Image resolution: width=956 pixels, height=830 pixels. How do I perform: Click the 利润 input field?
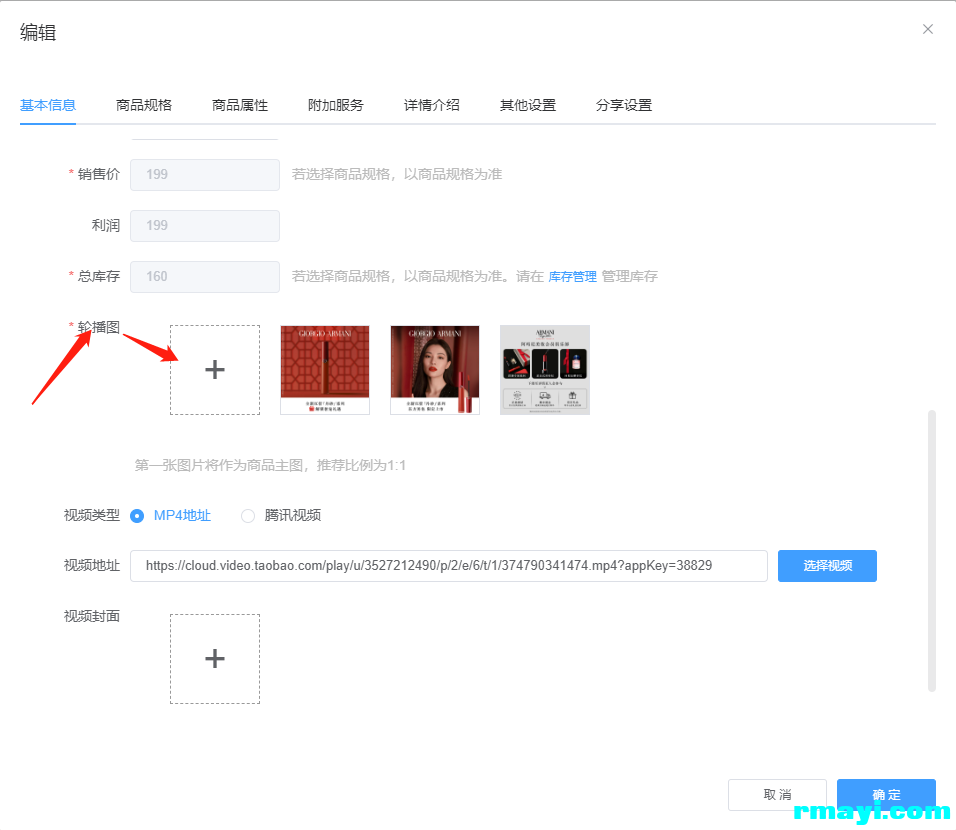tap(205, 226)
